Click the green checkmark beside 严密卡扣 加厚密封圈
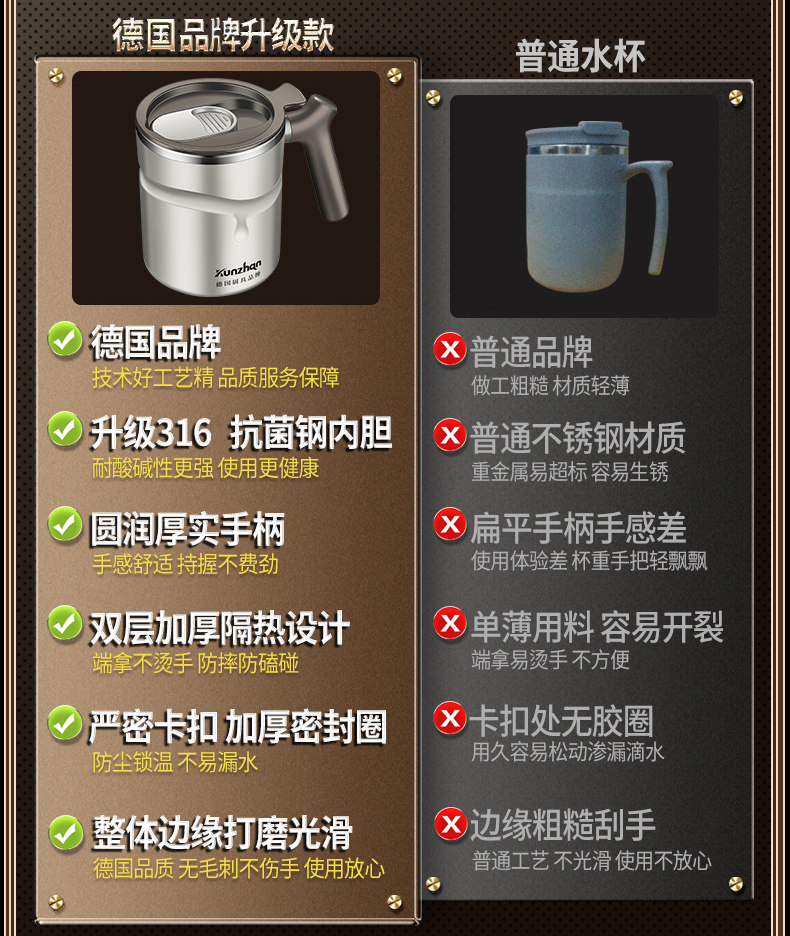 point(64,723)
